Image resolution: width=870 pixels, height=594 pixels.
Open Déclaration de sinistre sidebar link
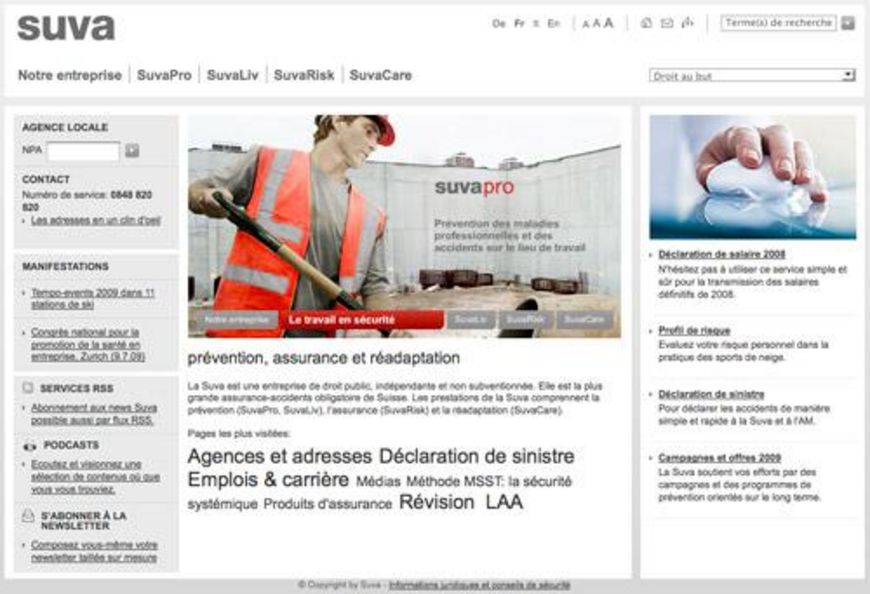tap(711, 394)
